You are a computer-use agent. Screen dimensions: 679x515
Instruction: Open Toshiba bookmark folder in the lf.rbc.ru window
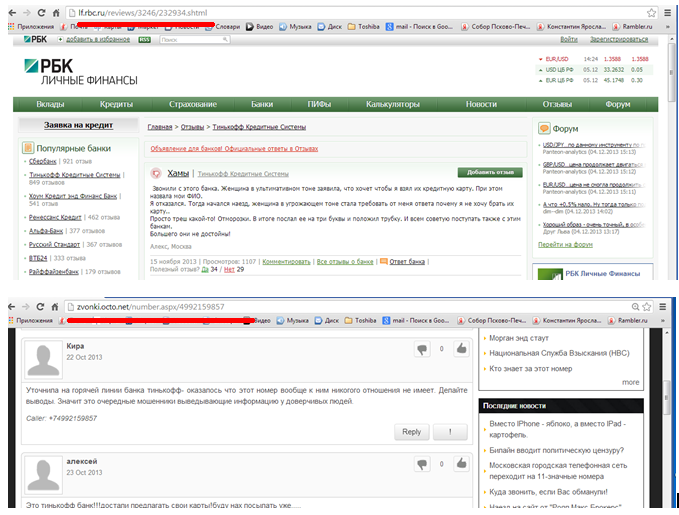point(363,26)
